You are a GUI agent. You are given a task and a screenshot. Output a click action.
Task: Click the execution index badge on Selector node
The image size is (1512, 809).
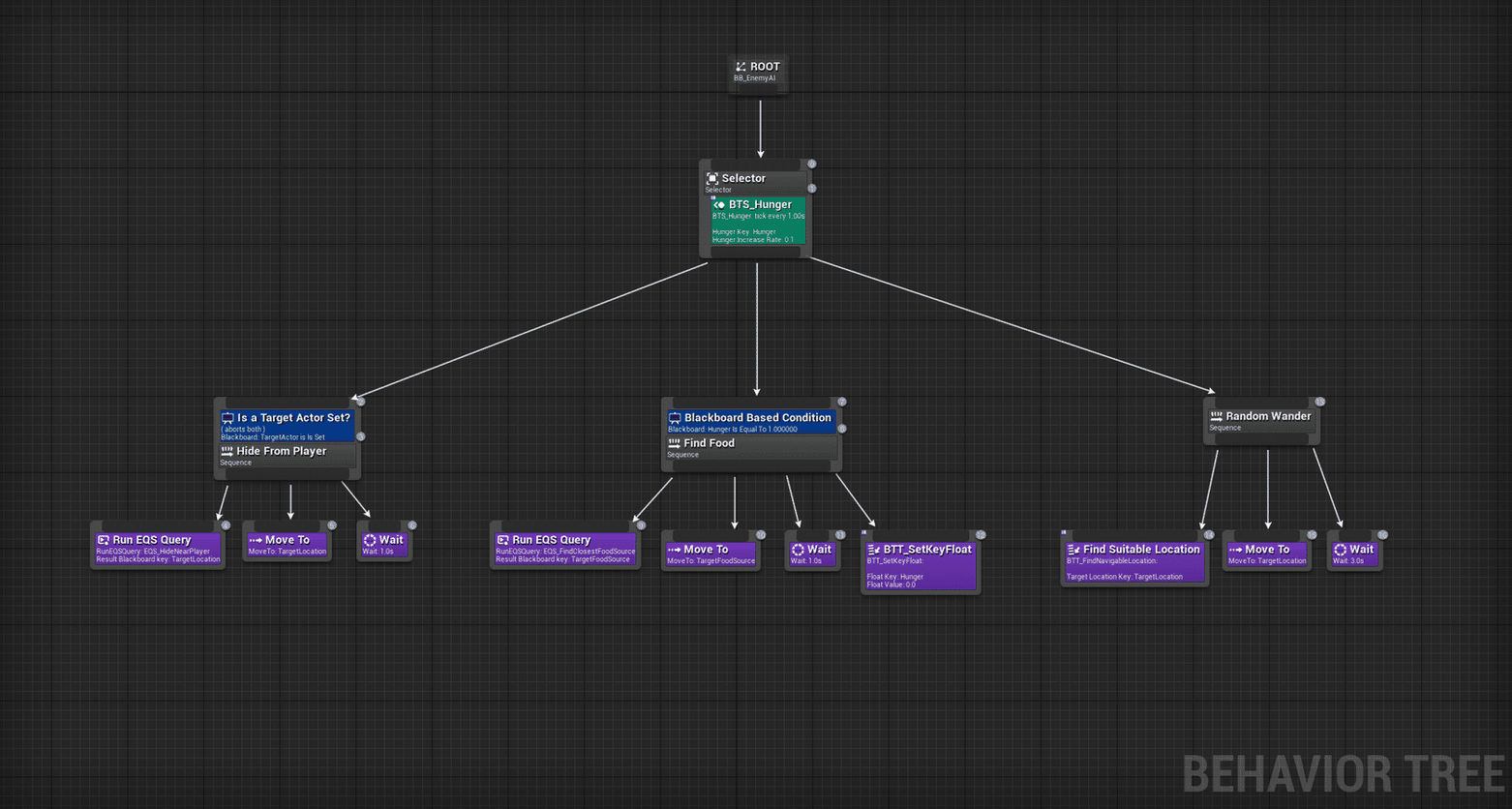coord(812,164)
